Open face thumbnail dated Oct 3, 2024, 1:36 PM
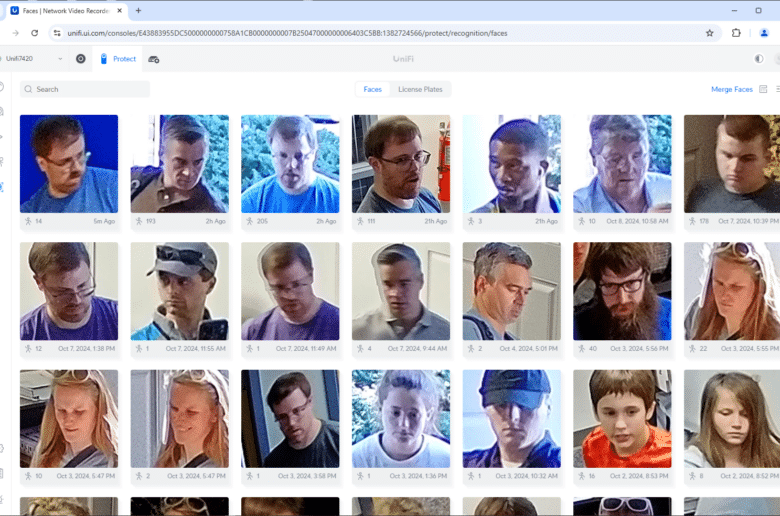 (401, 418)
